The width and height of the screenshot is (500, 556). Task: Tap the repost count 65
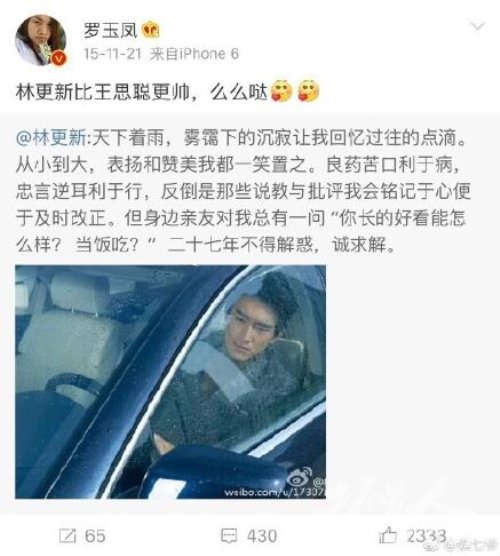(95, 536)
